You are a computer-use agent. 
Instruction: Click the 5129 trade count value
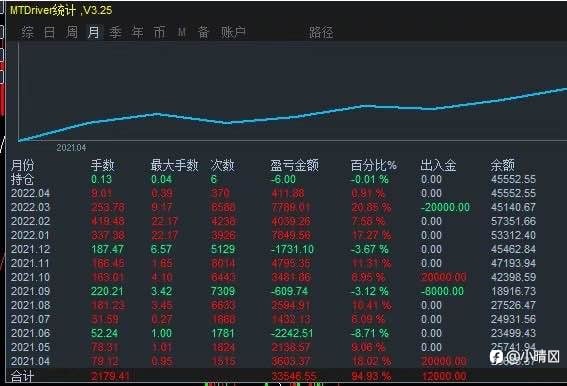click(223, 249)
